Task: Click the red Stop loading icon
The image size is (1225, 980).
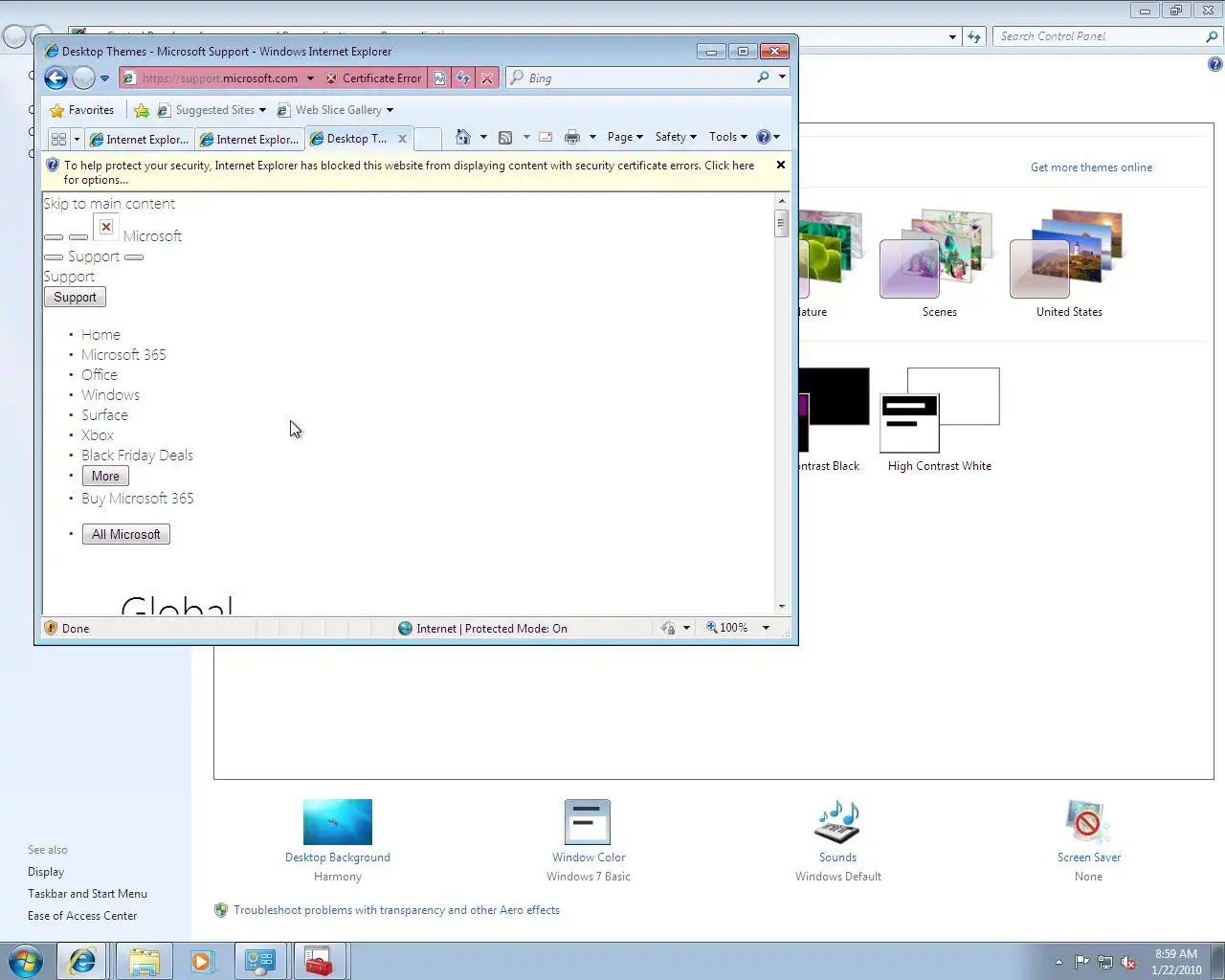Action: [x=487, y=78]
